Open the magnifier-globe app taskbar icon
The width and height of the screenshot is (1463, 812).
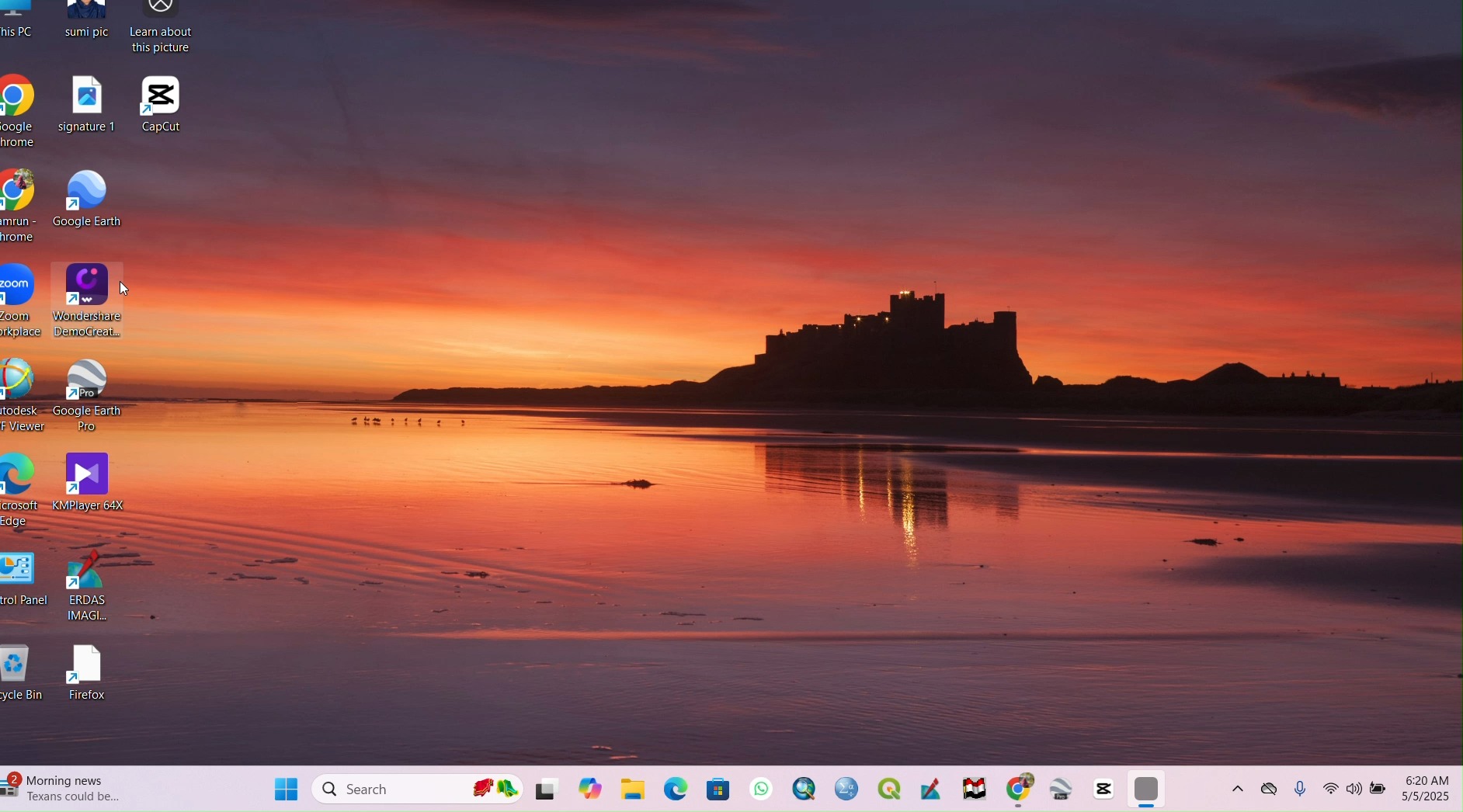coord(805,789)
